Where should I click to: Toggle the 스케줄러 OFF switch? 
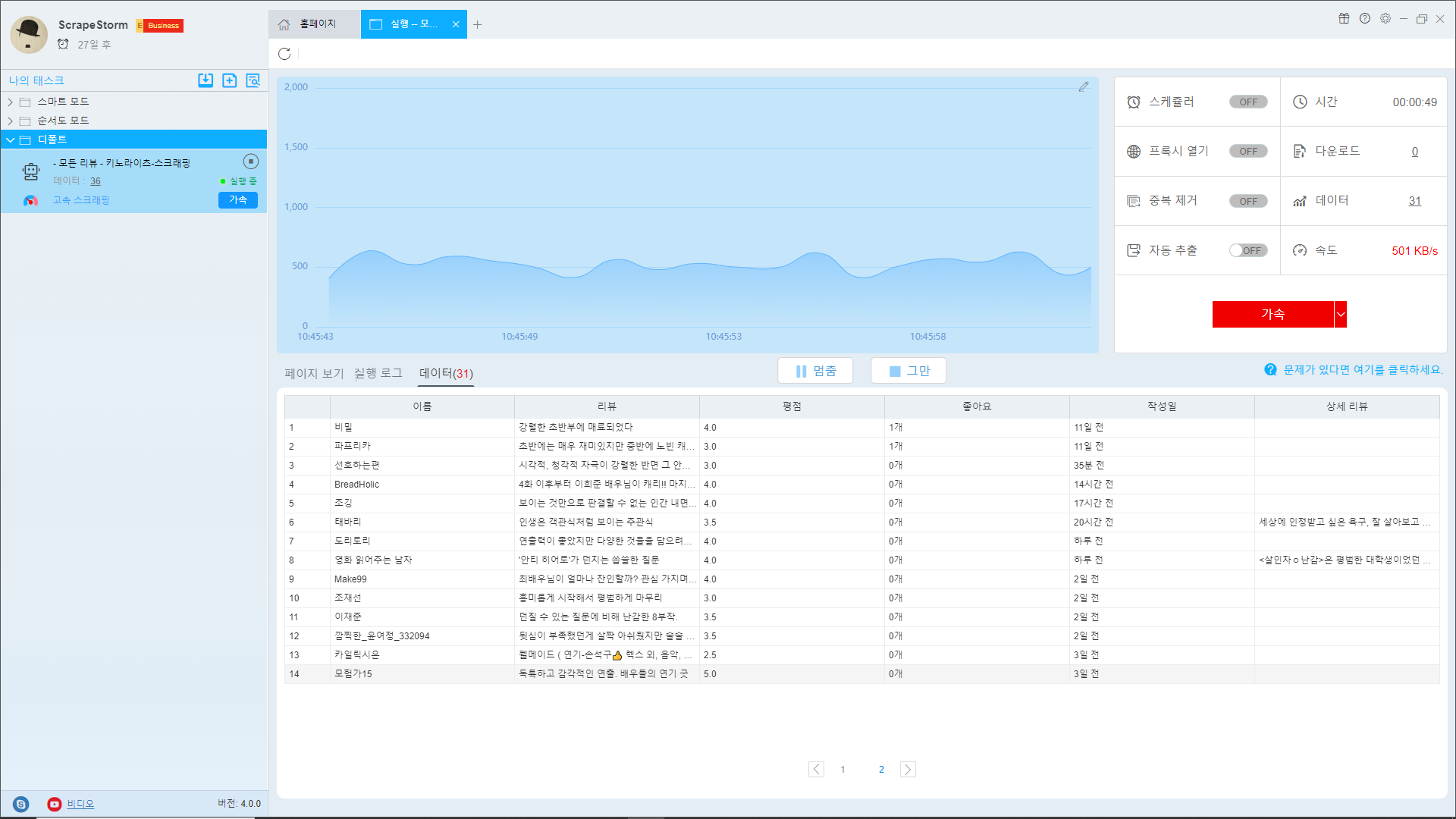1248,102
